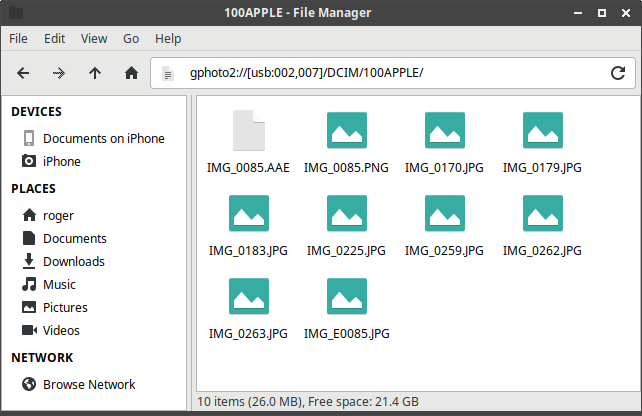642x416 pixels.
Task: Select the IMG_0085.PNG image icon
Action: pyautogui.click(x=347, y=130)
